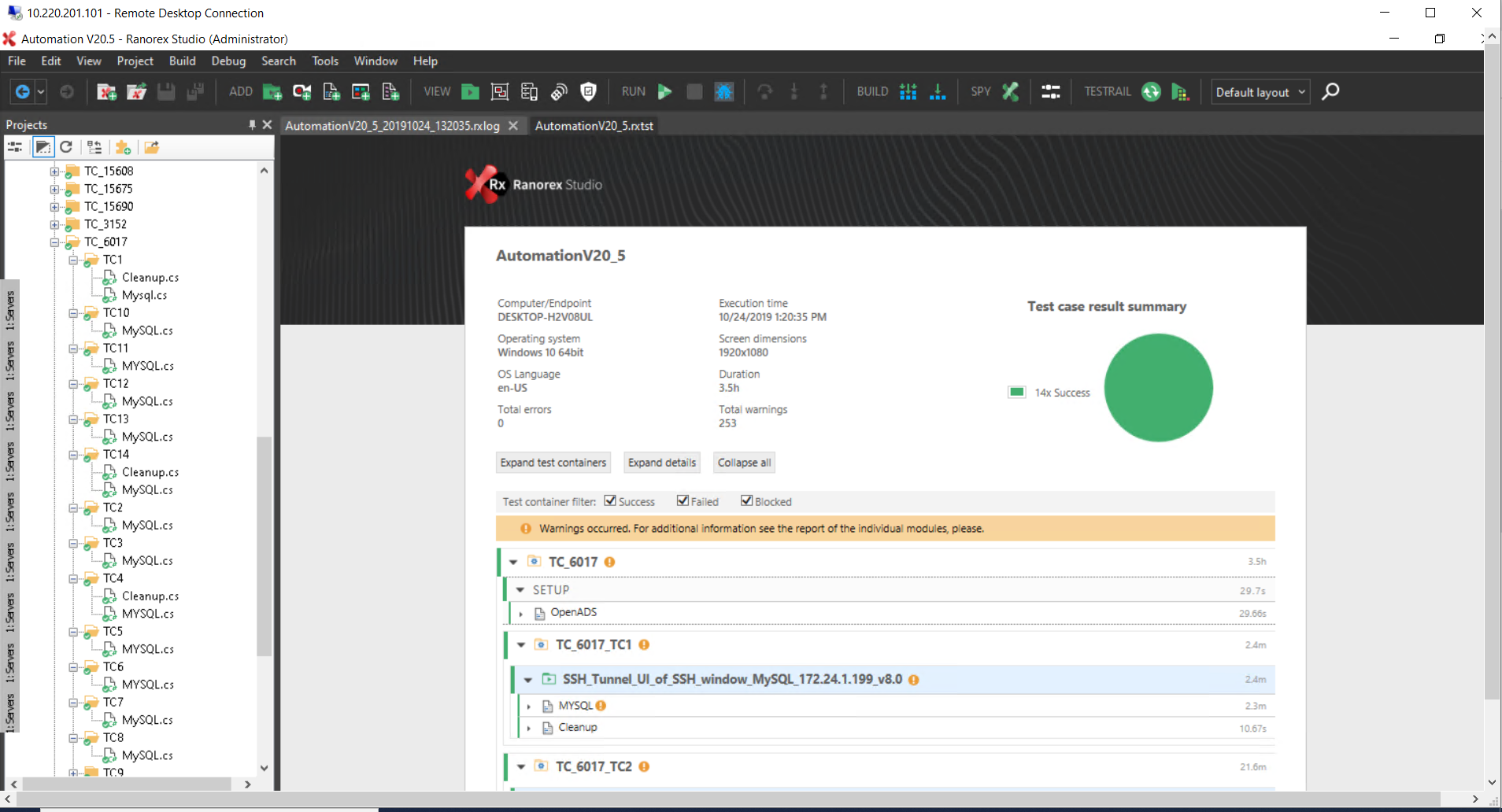Image resolution: width=1502 pixels, height=812 pixels.
Task: Pin the Projects panel
Action: [252, 125]
